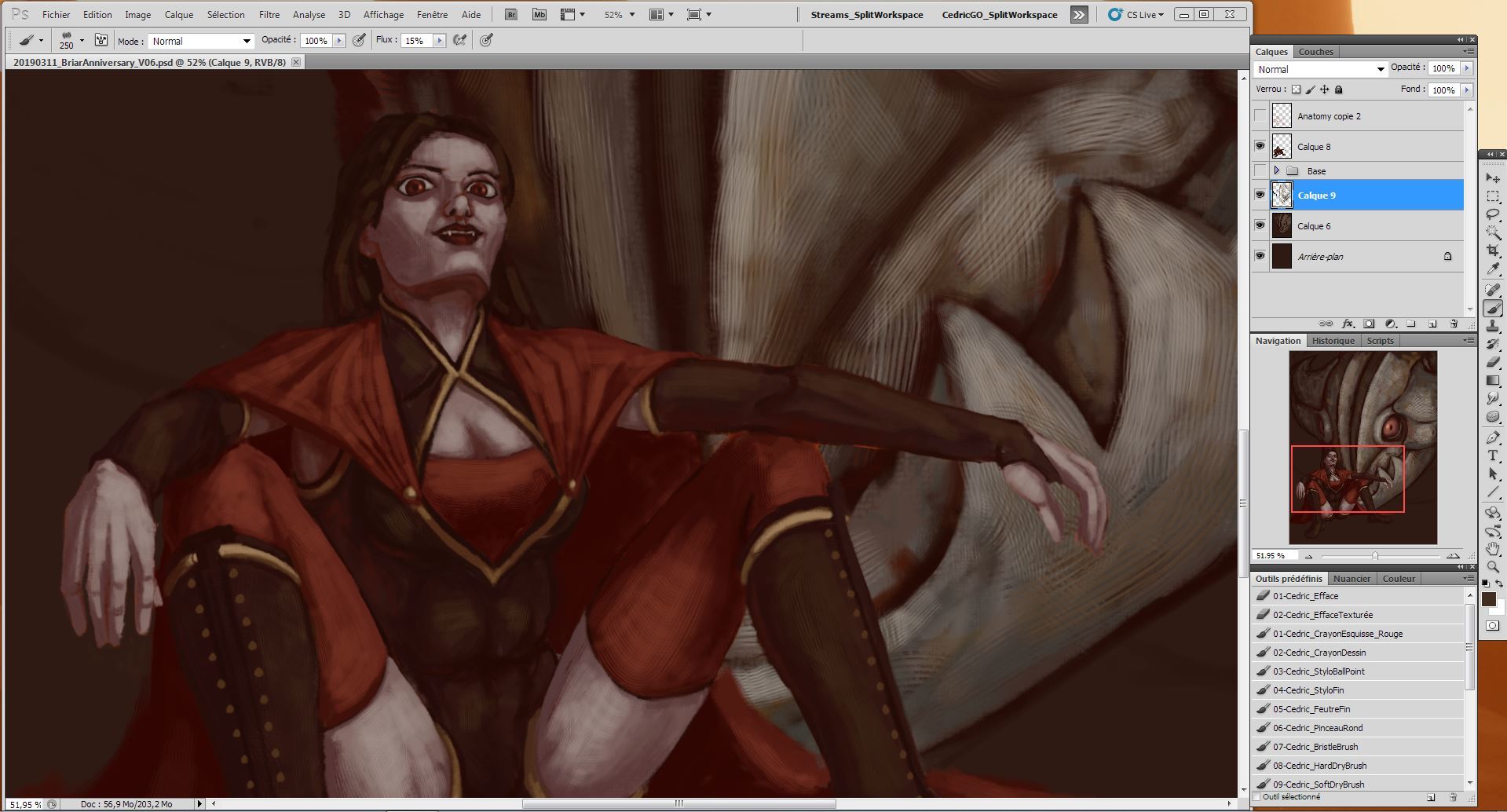
Task: Expand the Base layer group
Action: point(1277,171)
